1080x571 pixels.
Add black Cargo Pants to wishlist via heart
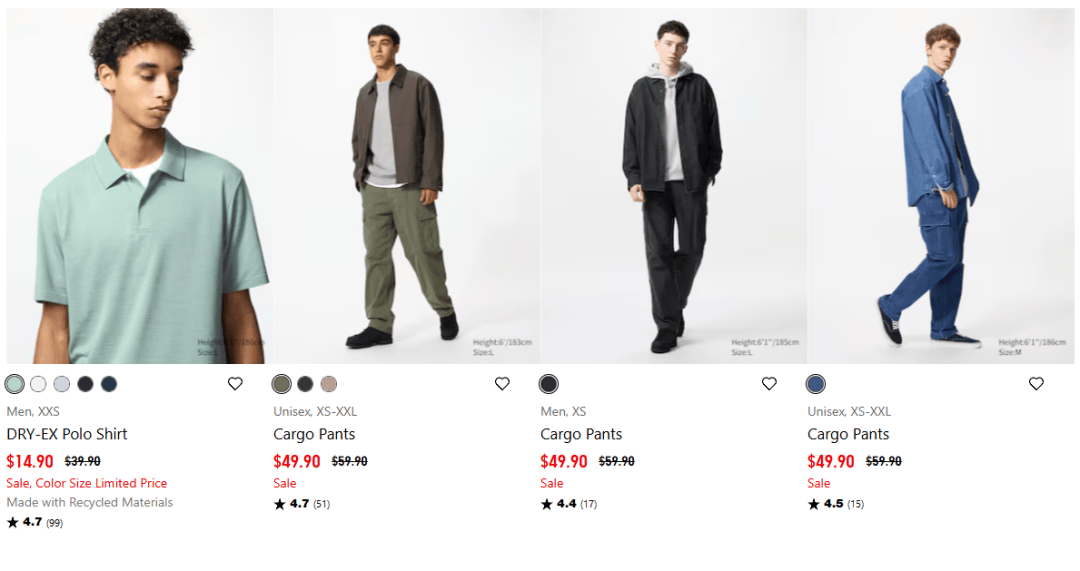point(769,384)
